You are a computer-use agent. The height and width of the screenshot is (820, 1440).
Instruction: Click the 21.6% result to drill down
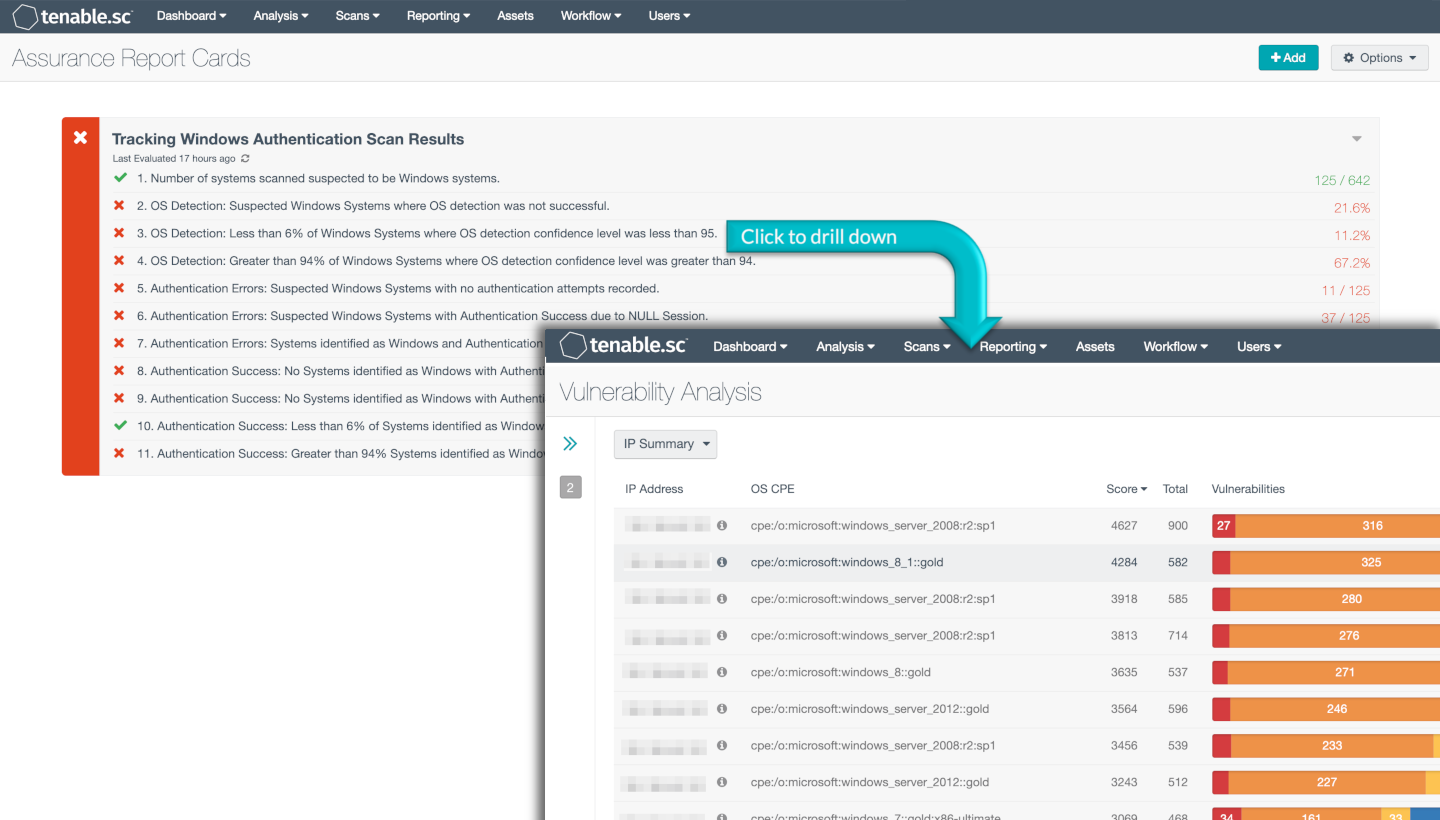point(1352,208)
